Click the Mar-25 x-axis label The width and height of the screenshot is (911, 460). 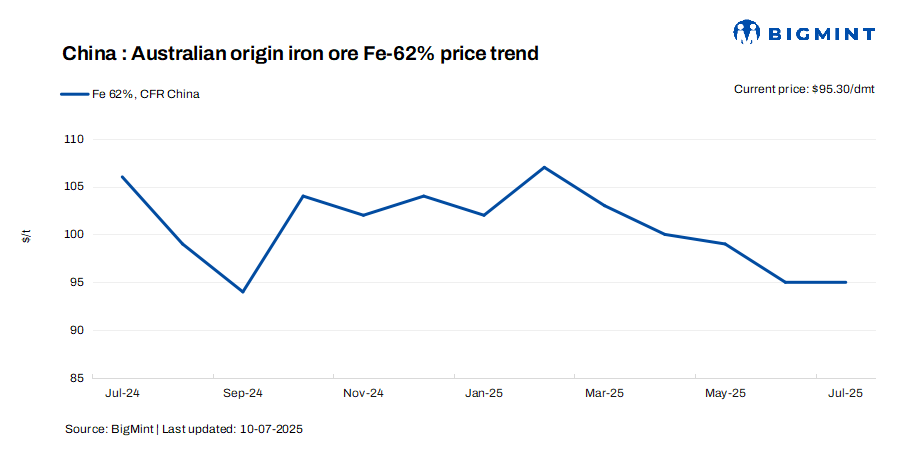pos(604,394)
